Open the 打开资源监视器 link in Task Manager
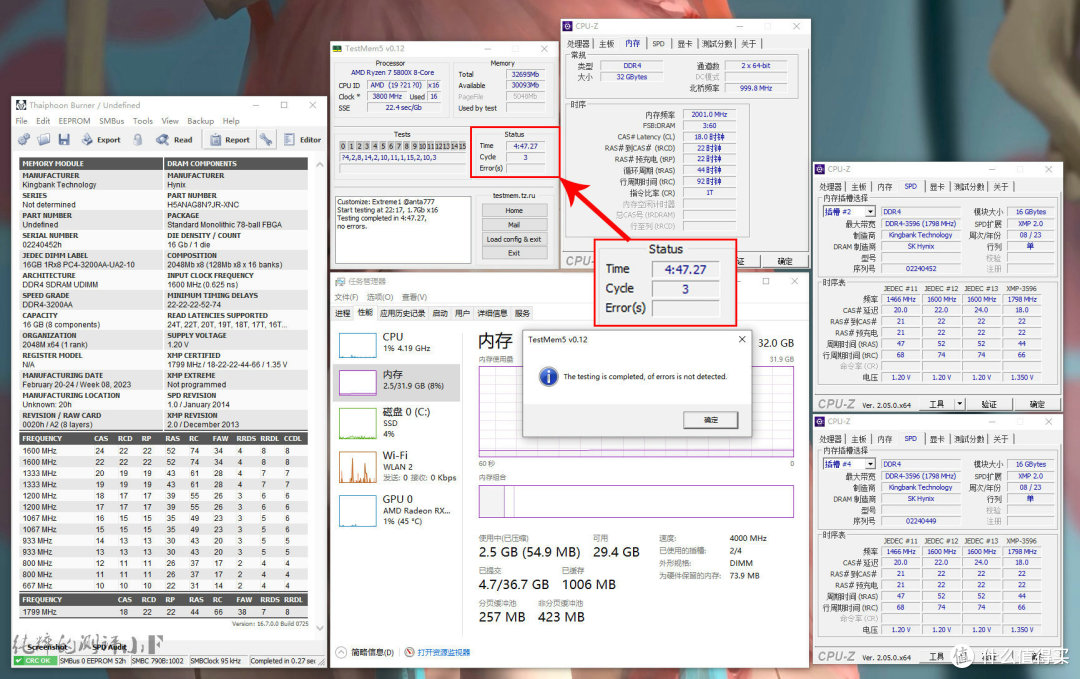Image resolution: width=1080 pixels, height=679 pixels. 444,652
